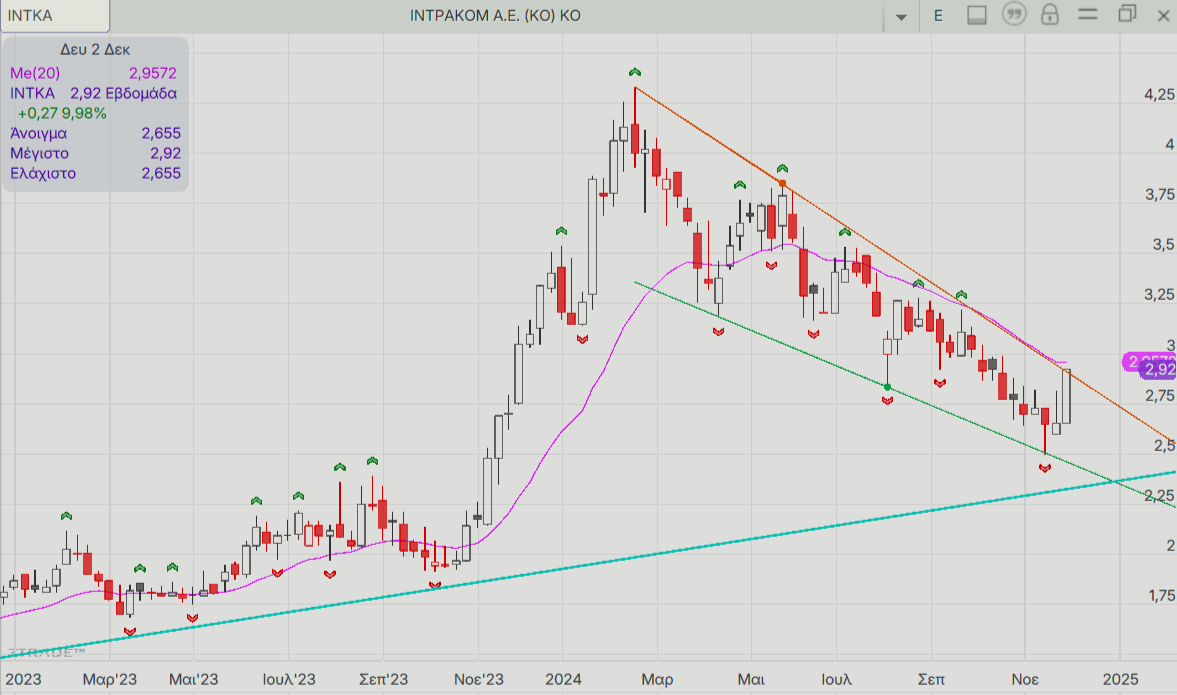The width and height of the screenshot is (1177, 695).
Task: Click the ΙΝΤΡΑΚΟΜ Α.Ε. (ΚΟ) ΚΟ title
Action: 495,16
